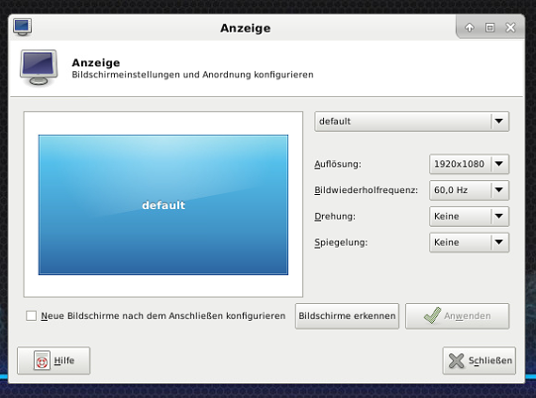The height and width of the screenshot is (398, 536).
Task: Expand the Spiegelung dropdown
Action: (x=469, y=242)
